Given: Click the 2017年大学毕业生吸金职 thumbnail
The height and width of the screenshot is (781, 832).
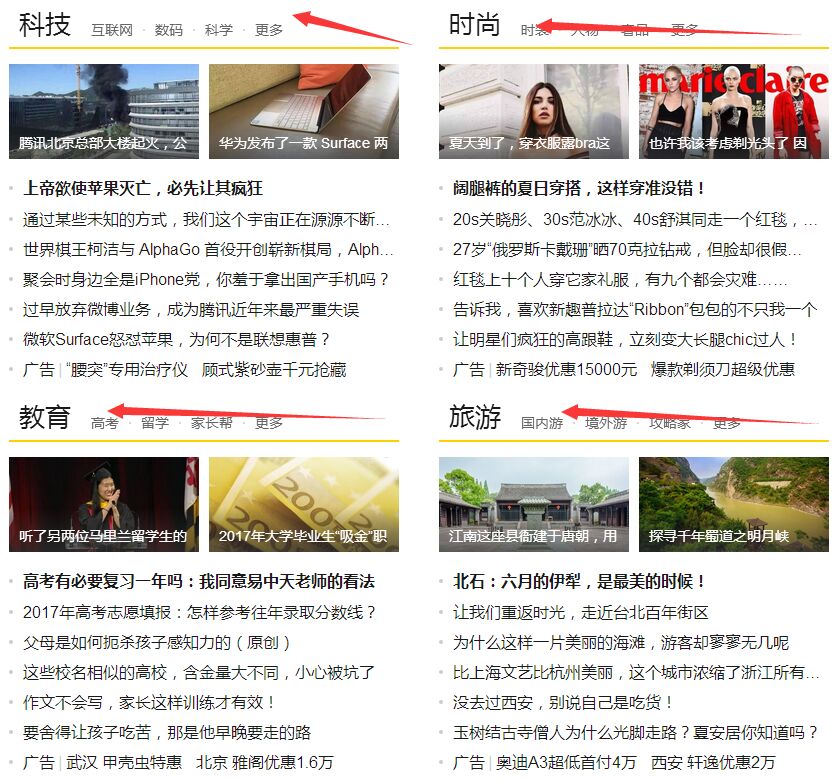Looking at the screenshot, I should pos(306,500).
